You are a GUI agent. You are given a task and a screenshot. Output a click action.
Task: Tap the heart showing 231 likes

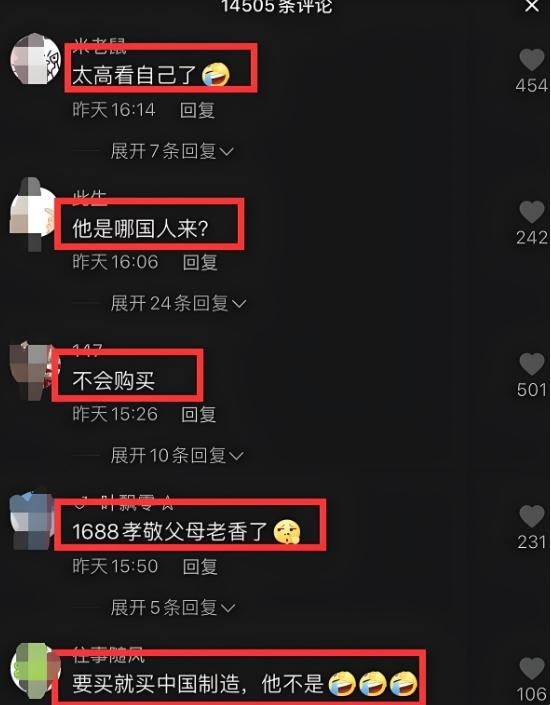[x=532, y=516]
